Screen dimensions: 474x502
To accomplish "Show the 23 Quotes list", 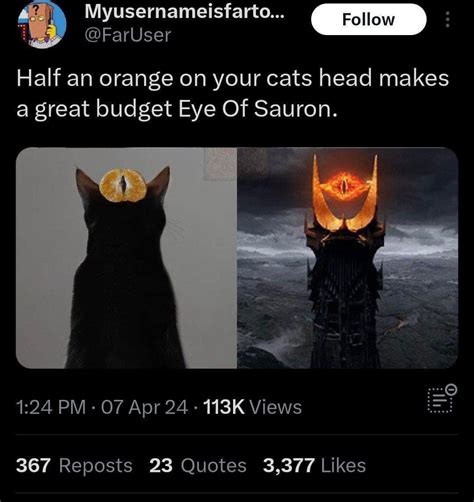I will [x=198, y=465].
